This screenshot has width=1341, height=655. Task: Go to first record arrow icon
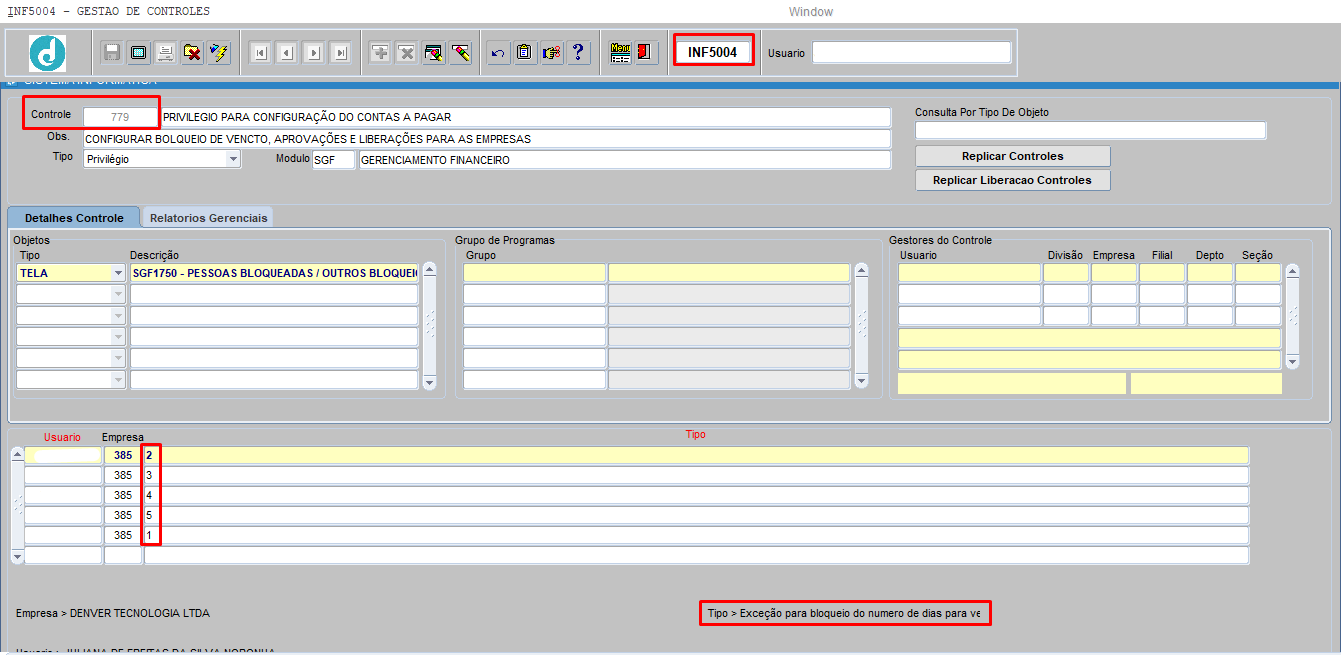(260, 53)
